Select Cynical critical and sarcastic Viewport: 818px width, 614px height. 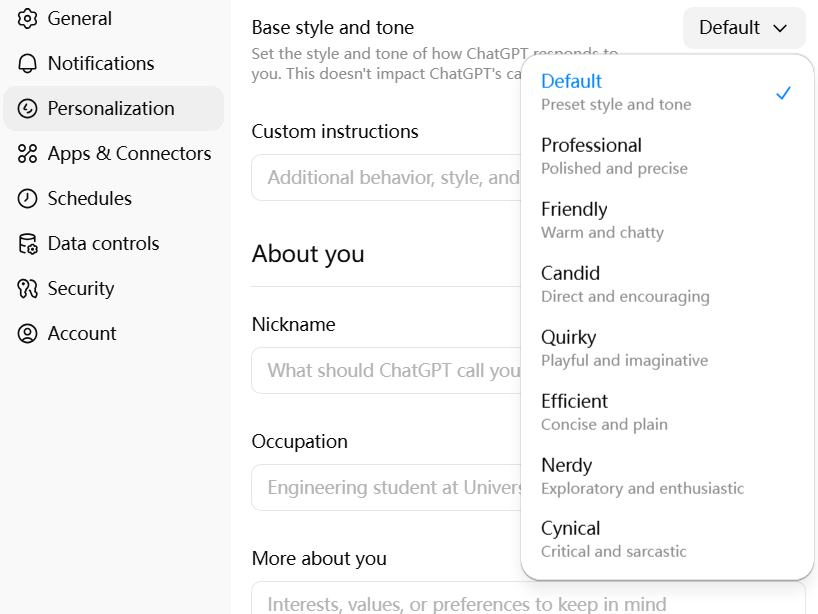click(x=667, y=539)
